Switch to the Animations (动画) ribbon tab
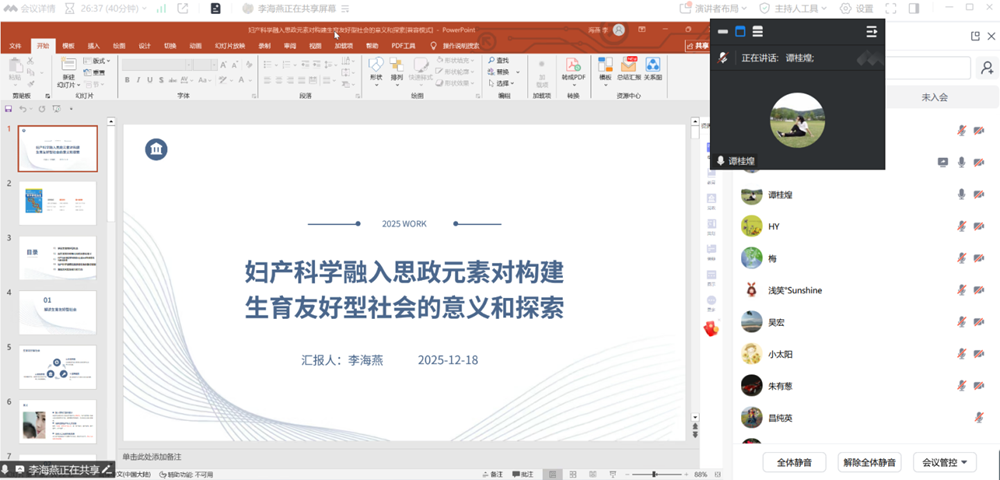 click(195, 46)
